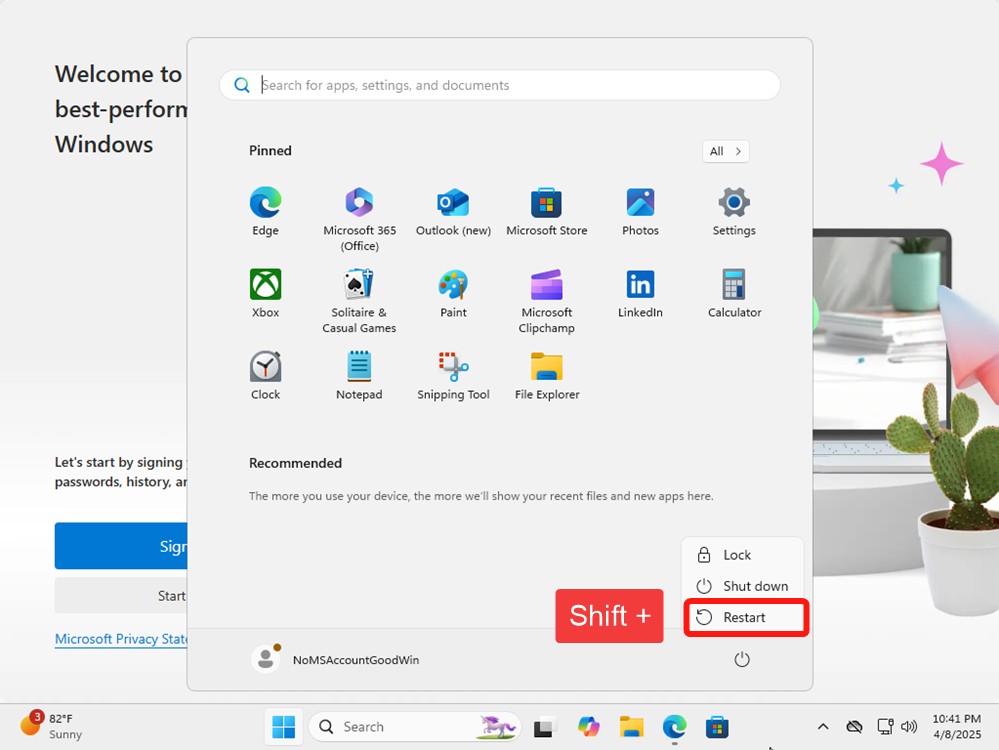Open the network status tray icon
The height and width of the screenshot is (750, 999).
click(885, 726)
